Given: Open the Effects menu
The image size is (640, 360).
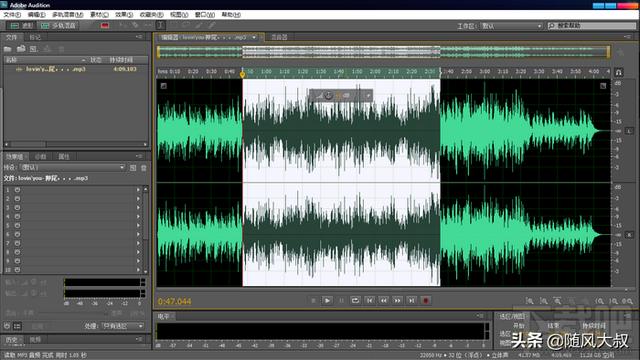Looking at the screenshot, I should point(124,15).
